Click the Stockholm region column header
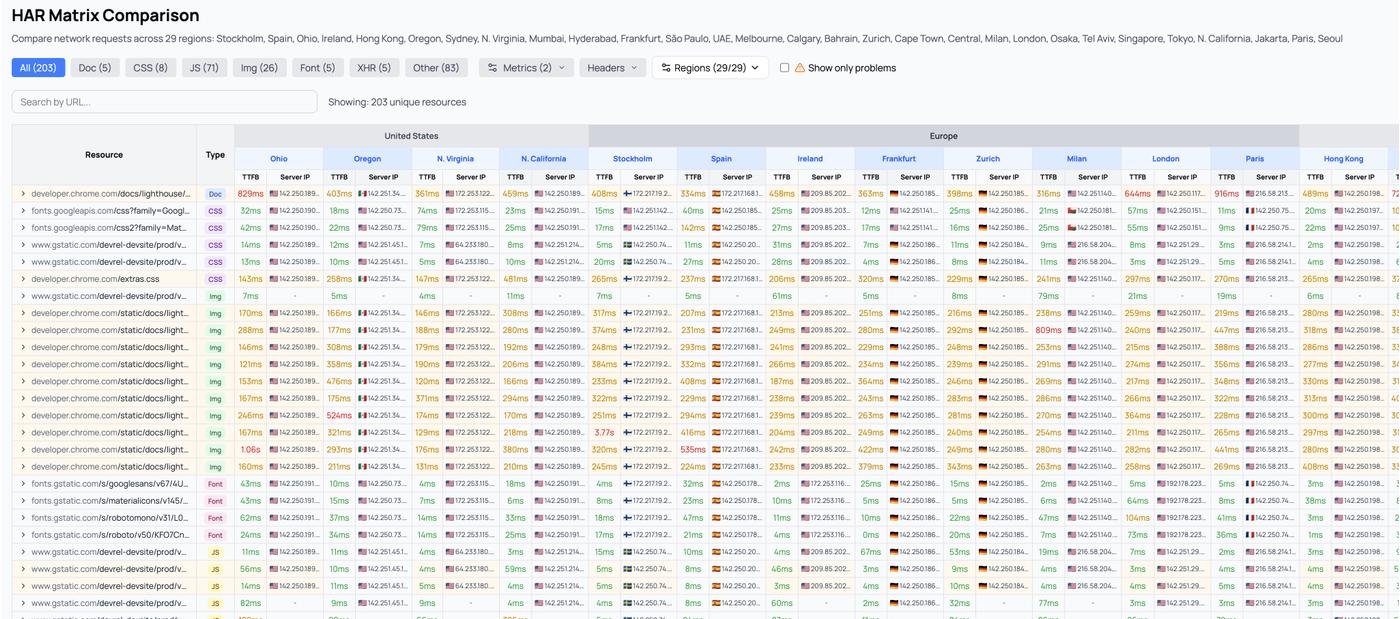 (x=632, y=159)
